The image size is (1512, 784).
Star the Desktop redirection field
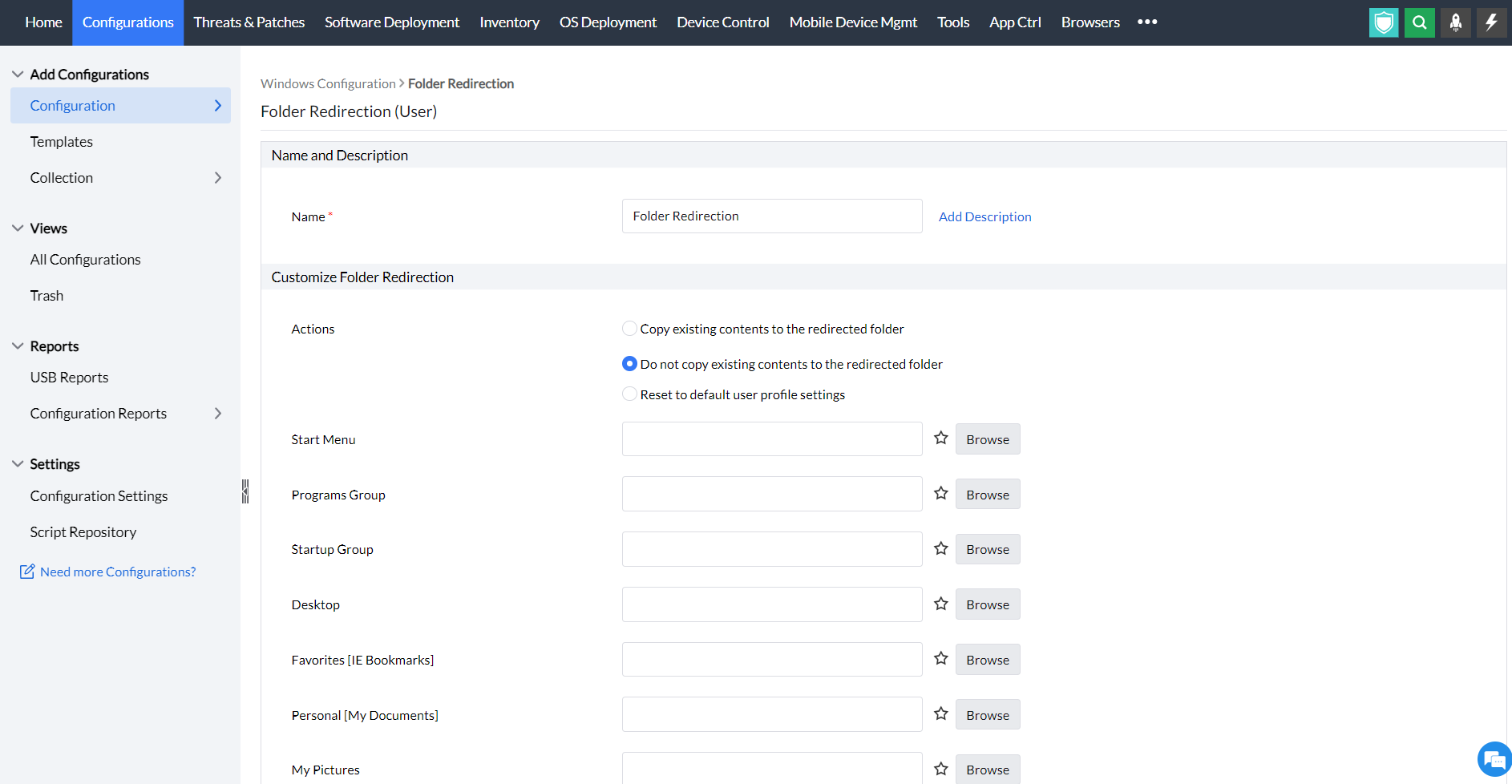940,604
